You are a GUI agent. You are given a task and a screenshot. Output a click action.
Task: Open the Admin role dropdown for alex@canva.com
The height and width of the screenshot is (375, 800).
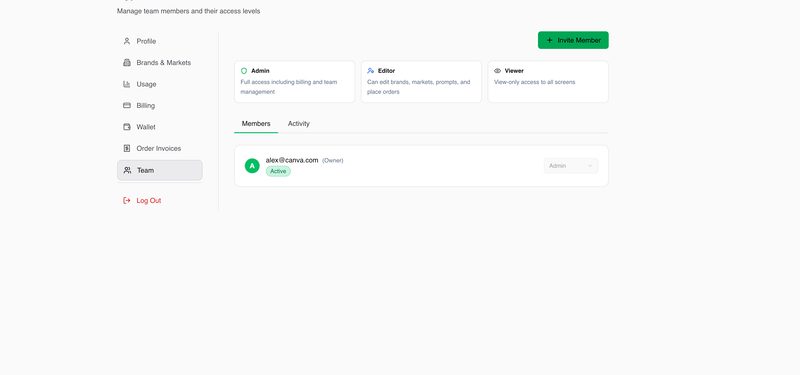(x=571, y=166)
